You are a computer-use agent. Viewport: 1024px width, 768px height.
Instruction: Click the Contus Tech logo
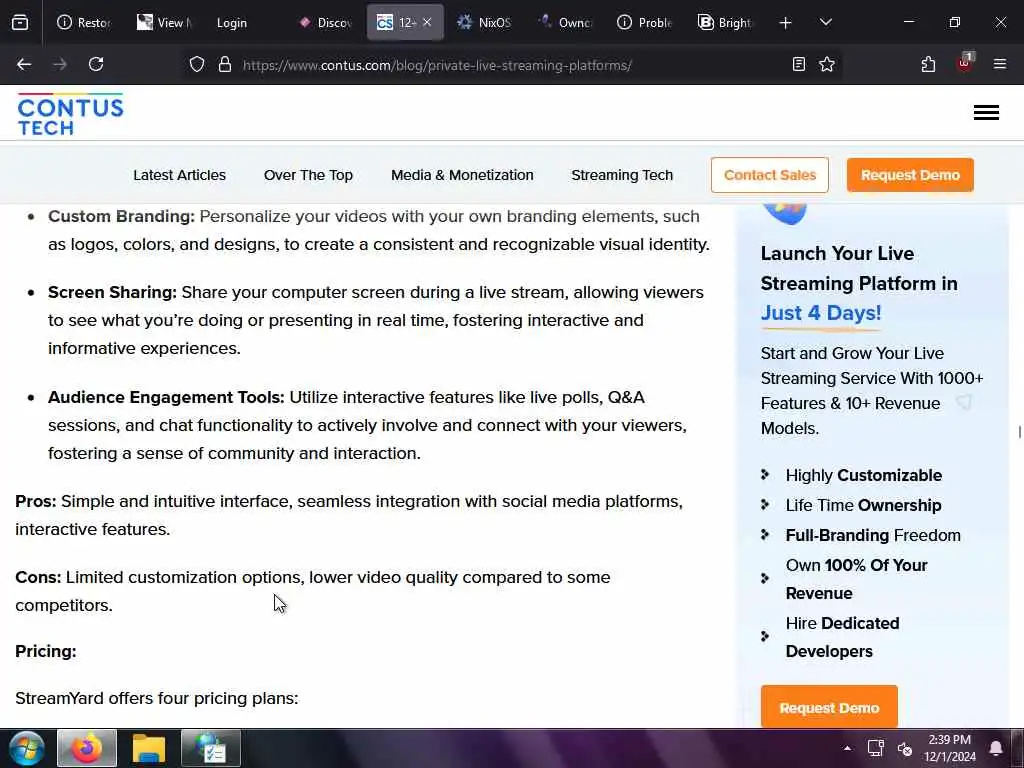(71, 114)
